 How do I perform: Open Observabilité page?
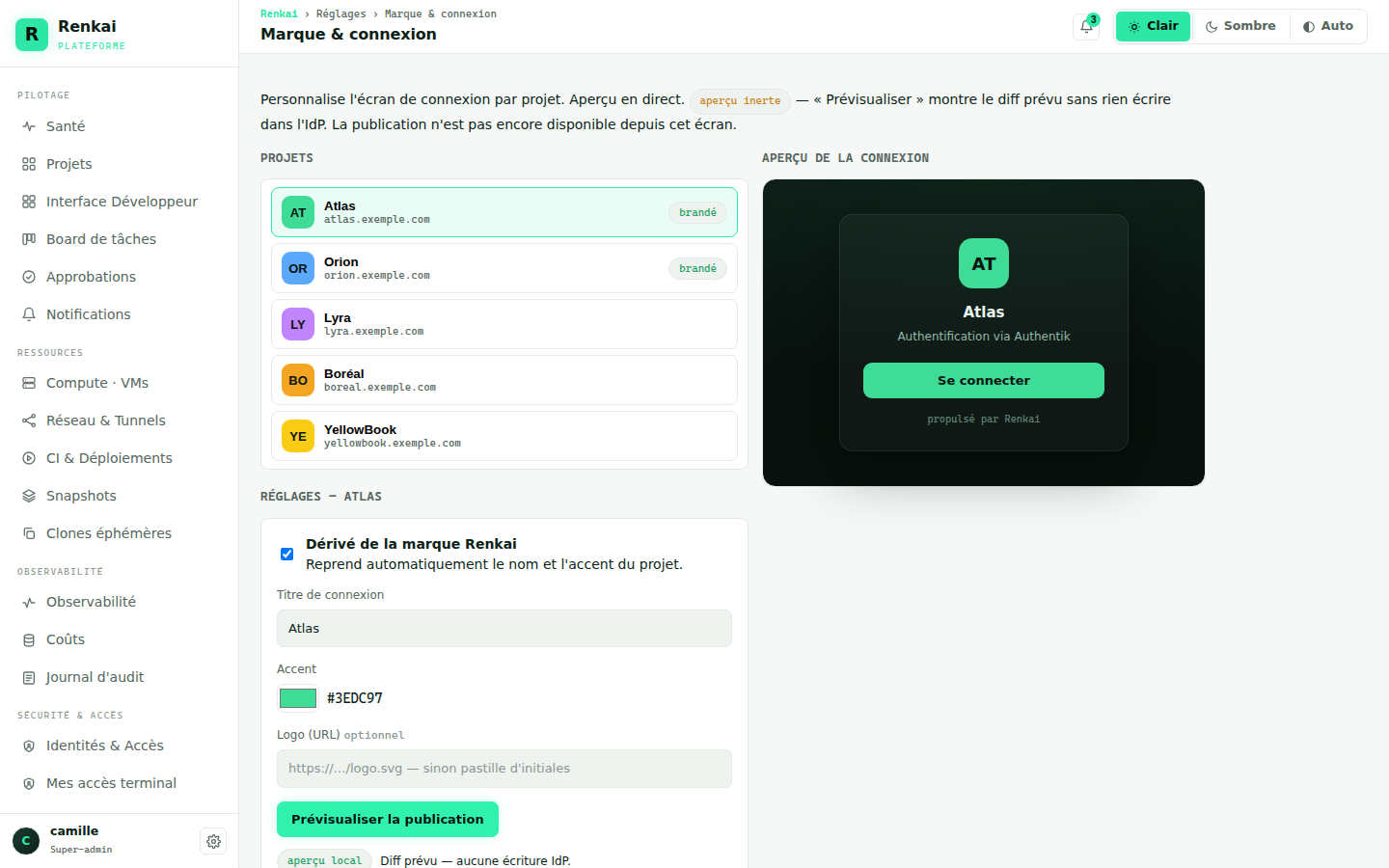pyautogui.click(x=119, y=602)
